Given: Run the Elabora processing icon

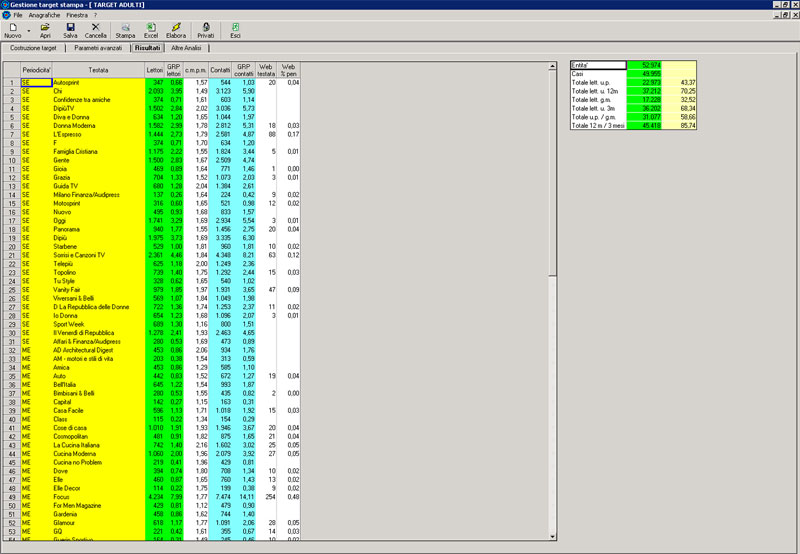Looking at the screenshot, I should (x=176, y=28).
